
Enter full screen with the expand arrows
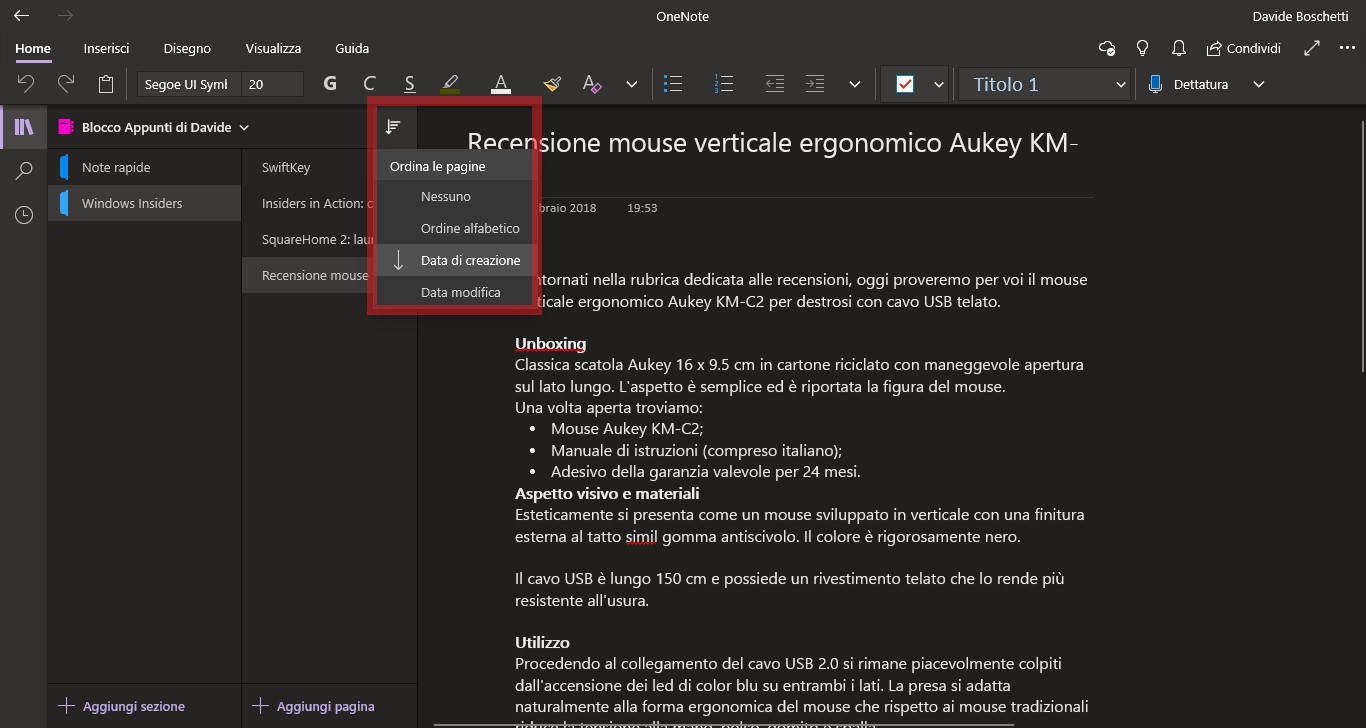pos(1313,48)
